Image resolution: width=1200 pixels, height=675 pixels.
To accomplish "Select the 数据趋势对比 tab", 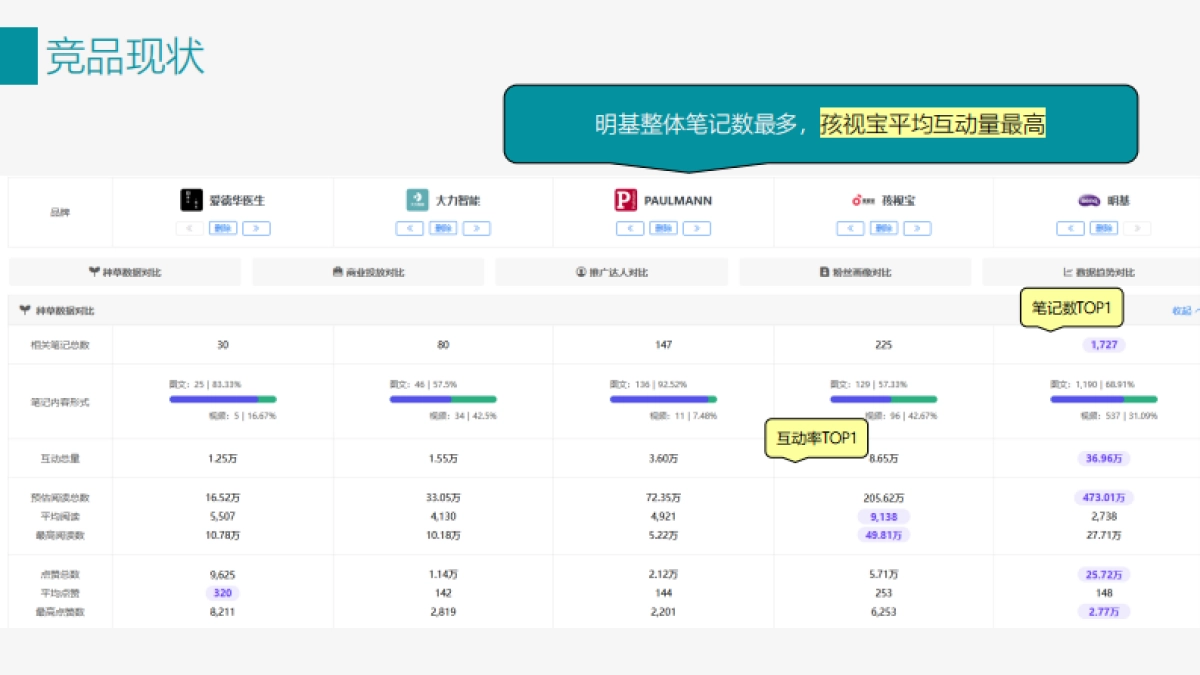I will tap(1098, 271).
